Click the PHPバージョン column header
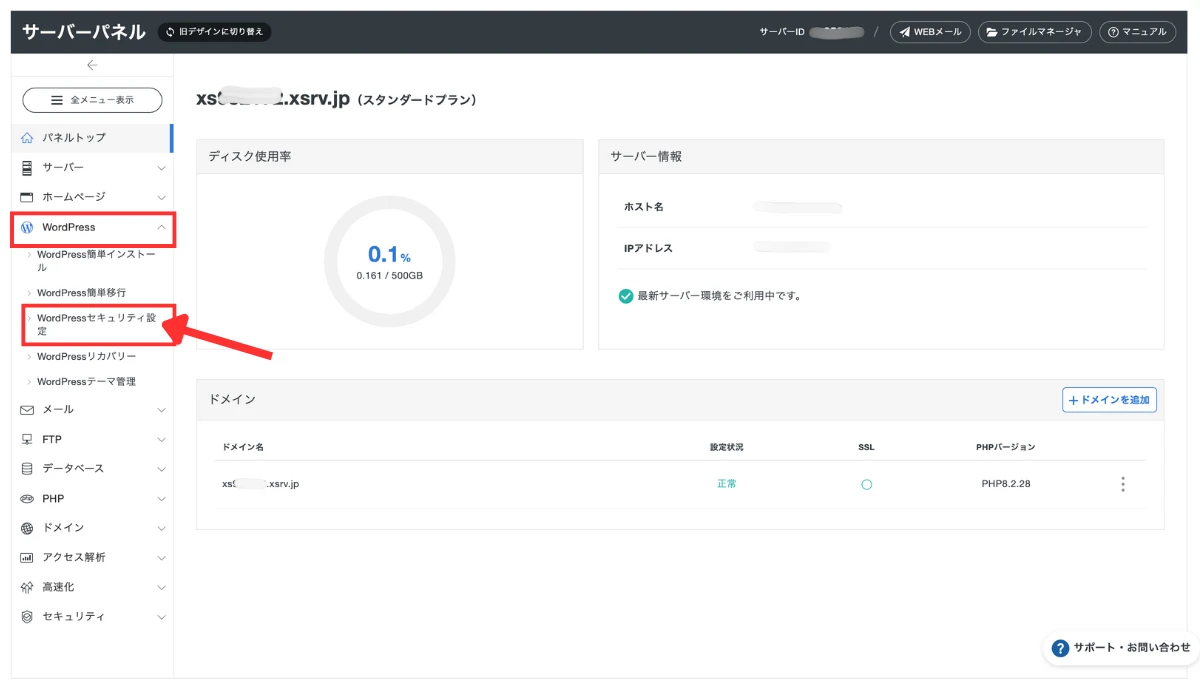This screenshot has height=680, width=1200. tap(1006, 447)
